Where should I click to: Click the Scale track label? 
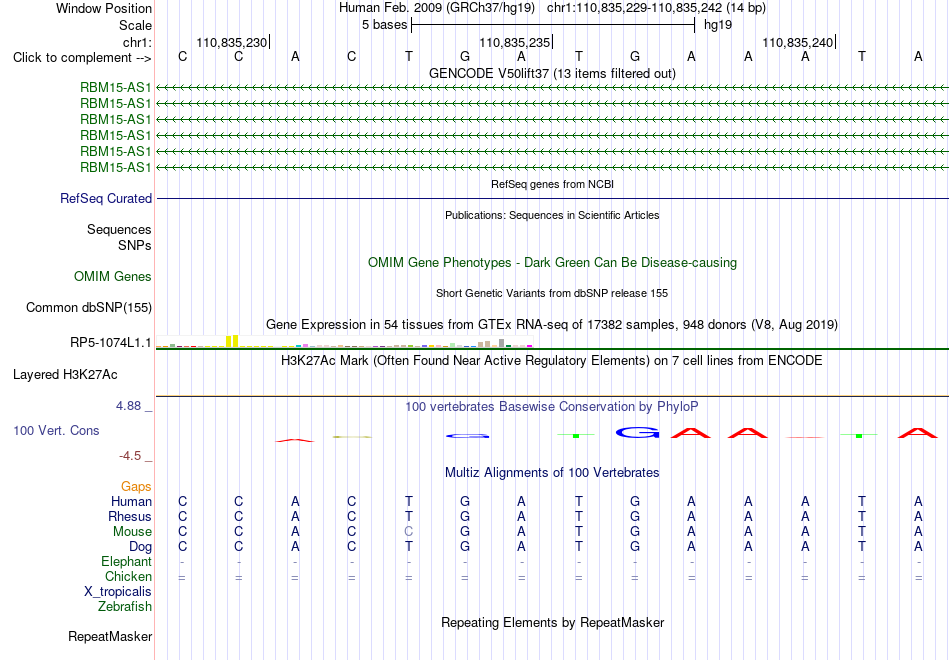point(135,25)
